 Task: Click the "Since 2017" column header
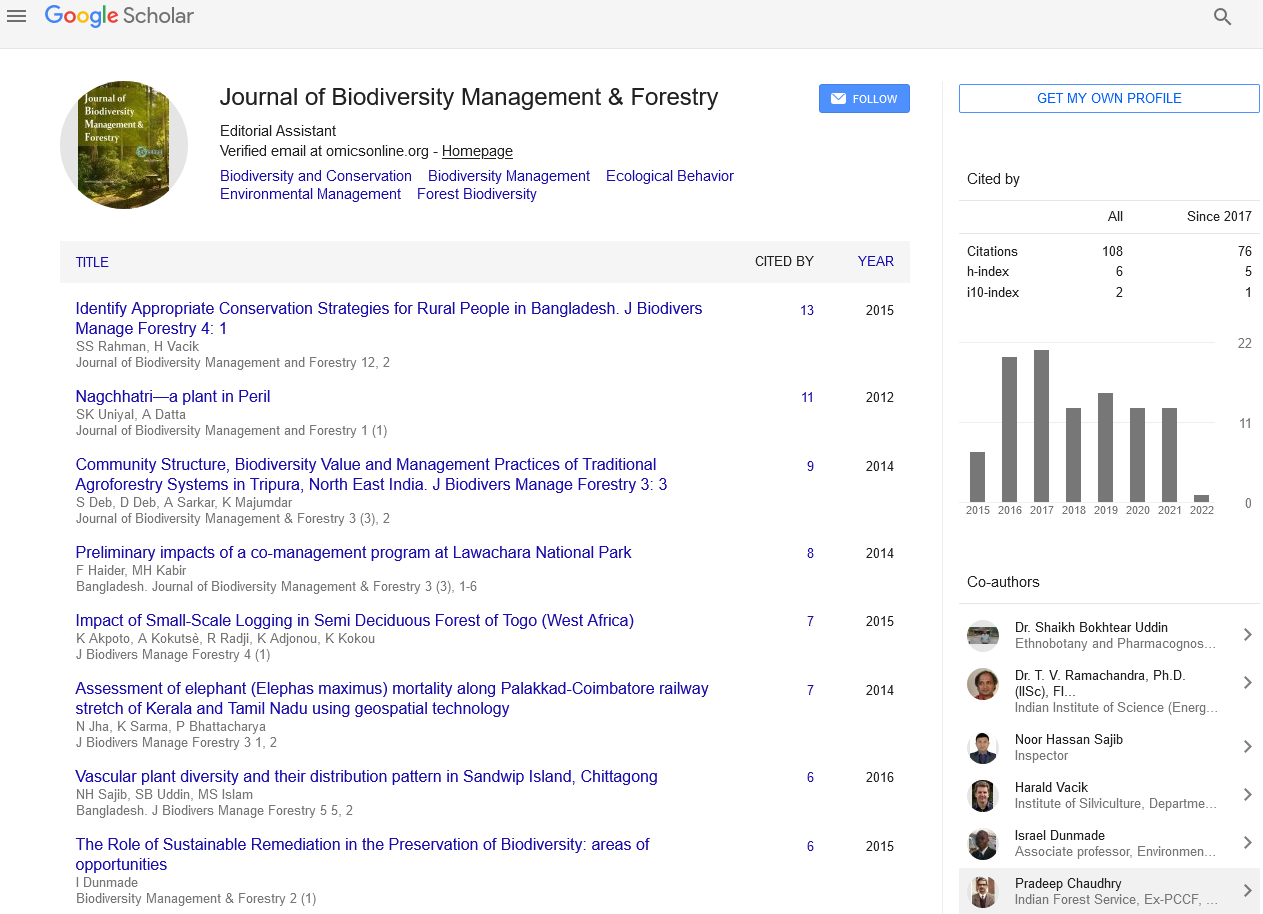pyautogui.click(x=1219, y=216)
